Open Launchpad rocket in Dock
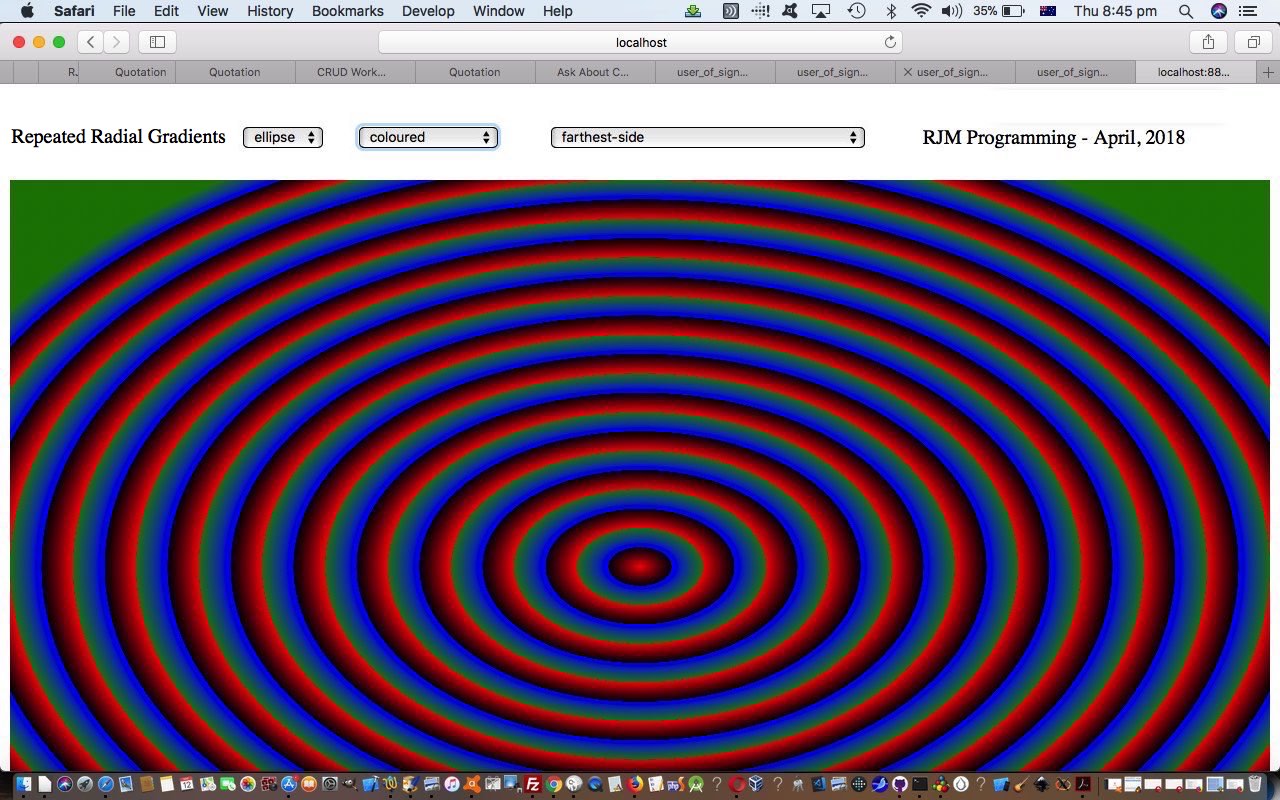The height and width of the screenshot is (800, 1280). pyautogui.click(x=85, y=784)
